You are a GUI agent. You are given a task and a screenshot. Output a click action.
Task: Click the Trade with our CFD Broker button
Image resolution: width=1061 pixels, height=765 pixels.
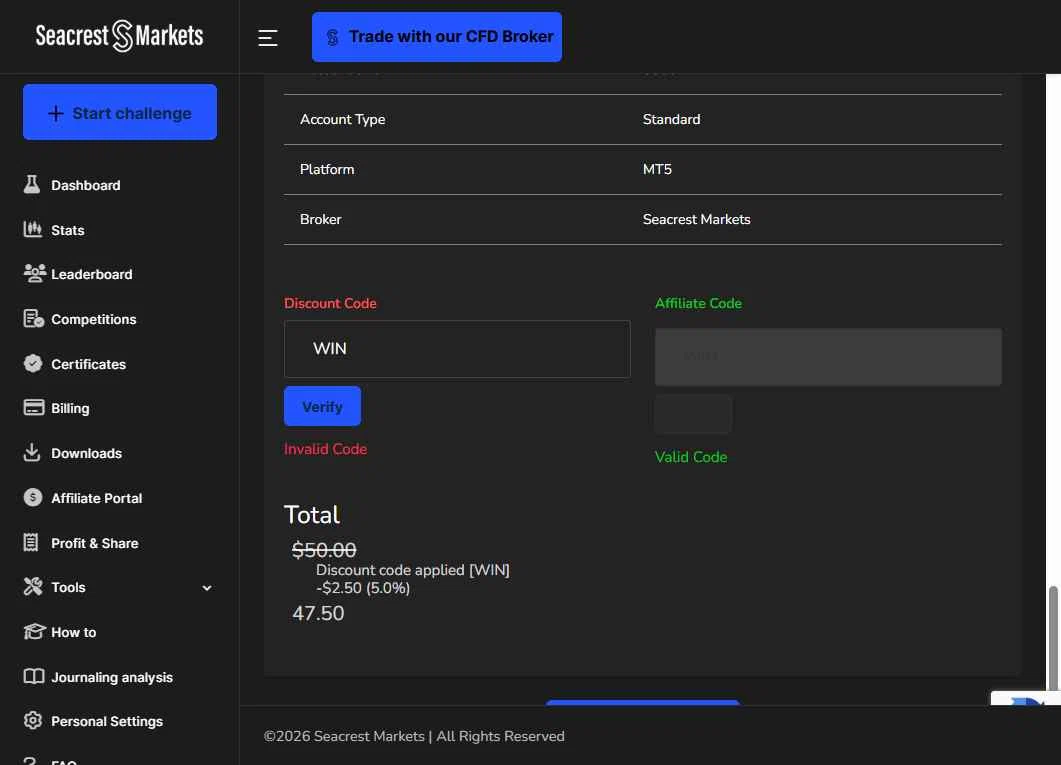coord(436,37)
